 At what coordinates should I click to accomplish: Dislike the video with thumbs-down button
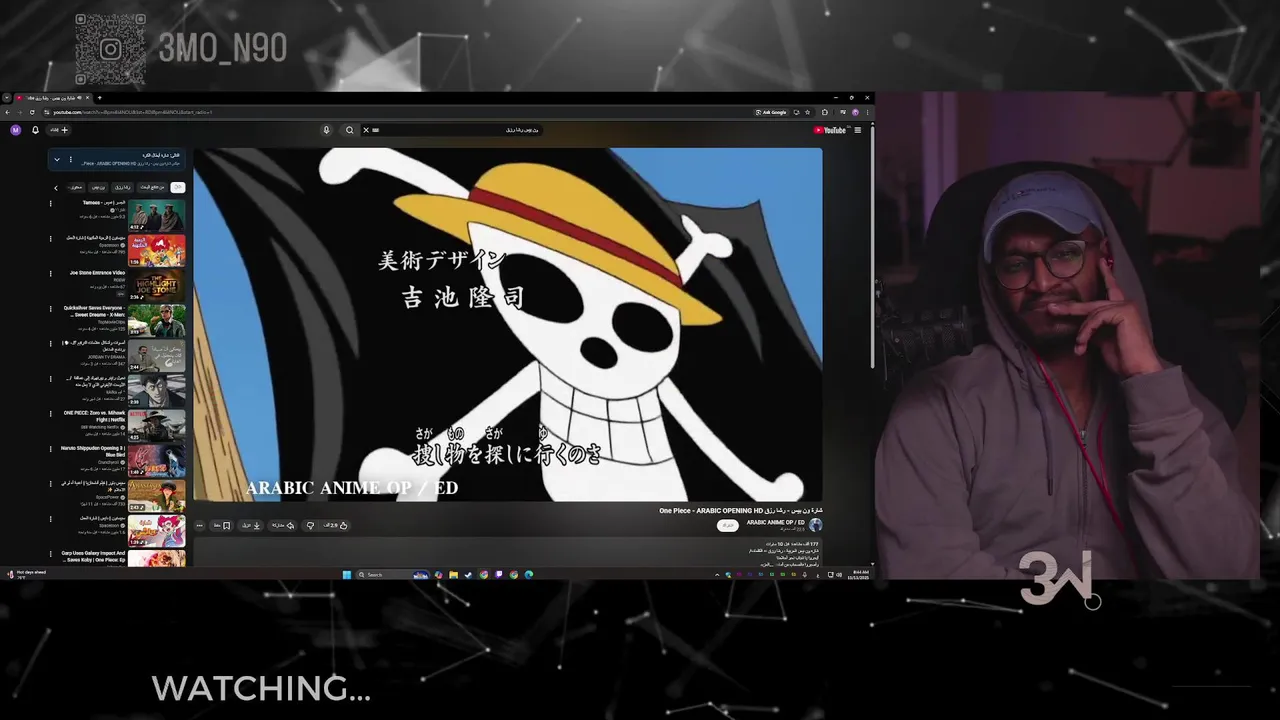pos(310,525)
